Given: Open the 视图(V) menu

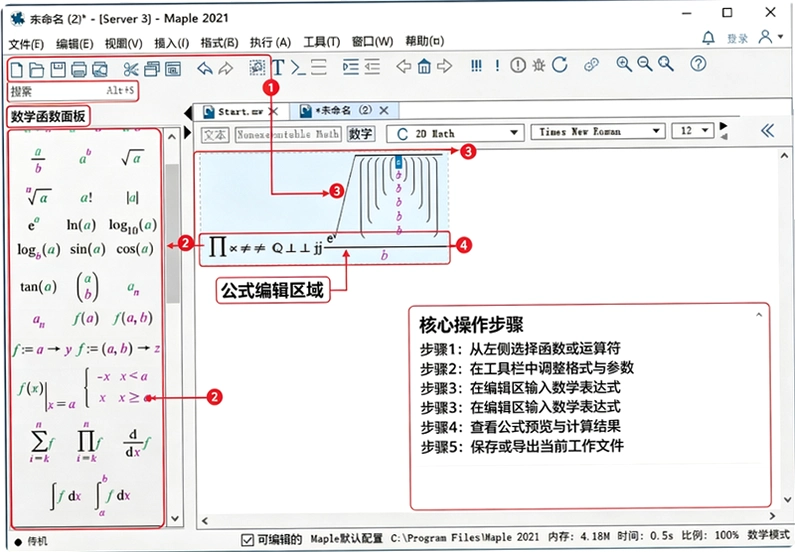Looking at the screenshot, I should 123,43.
